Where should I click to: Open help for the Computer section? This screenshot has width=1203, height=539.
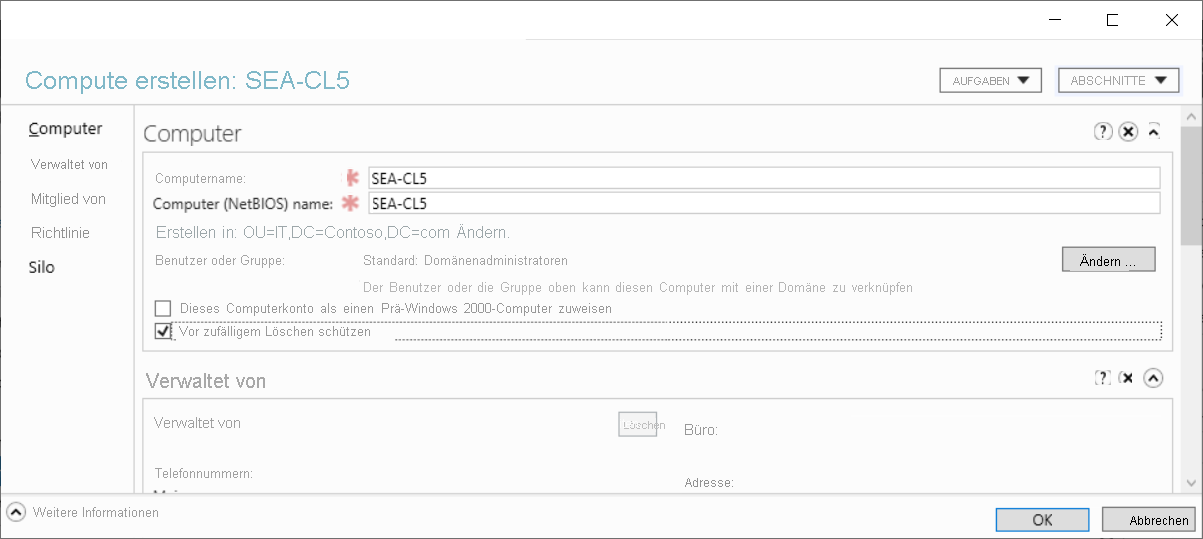click(x=1103, y=131)
